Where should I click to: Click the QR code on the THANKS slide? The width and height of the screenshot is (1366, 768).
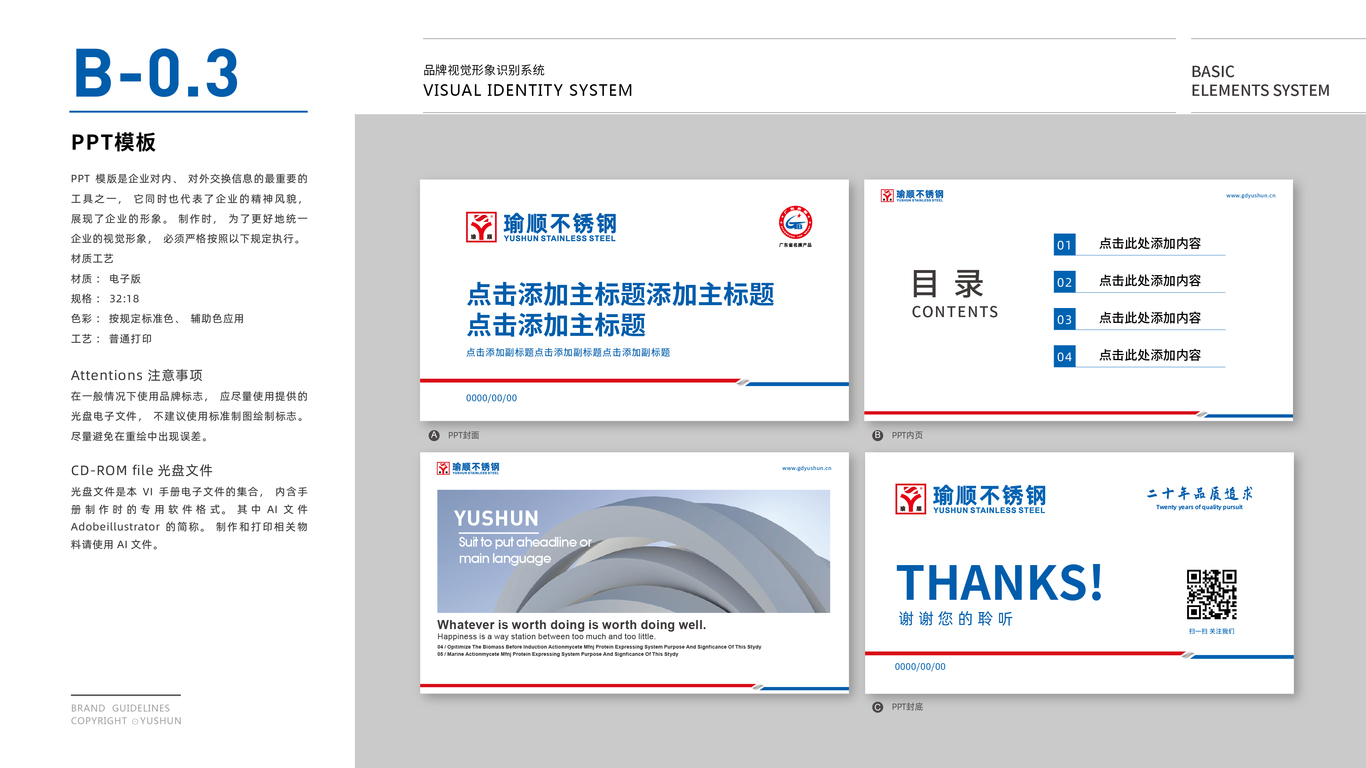point(1211,595)
